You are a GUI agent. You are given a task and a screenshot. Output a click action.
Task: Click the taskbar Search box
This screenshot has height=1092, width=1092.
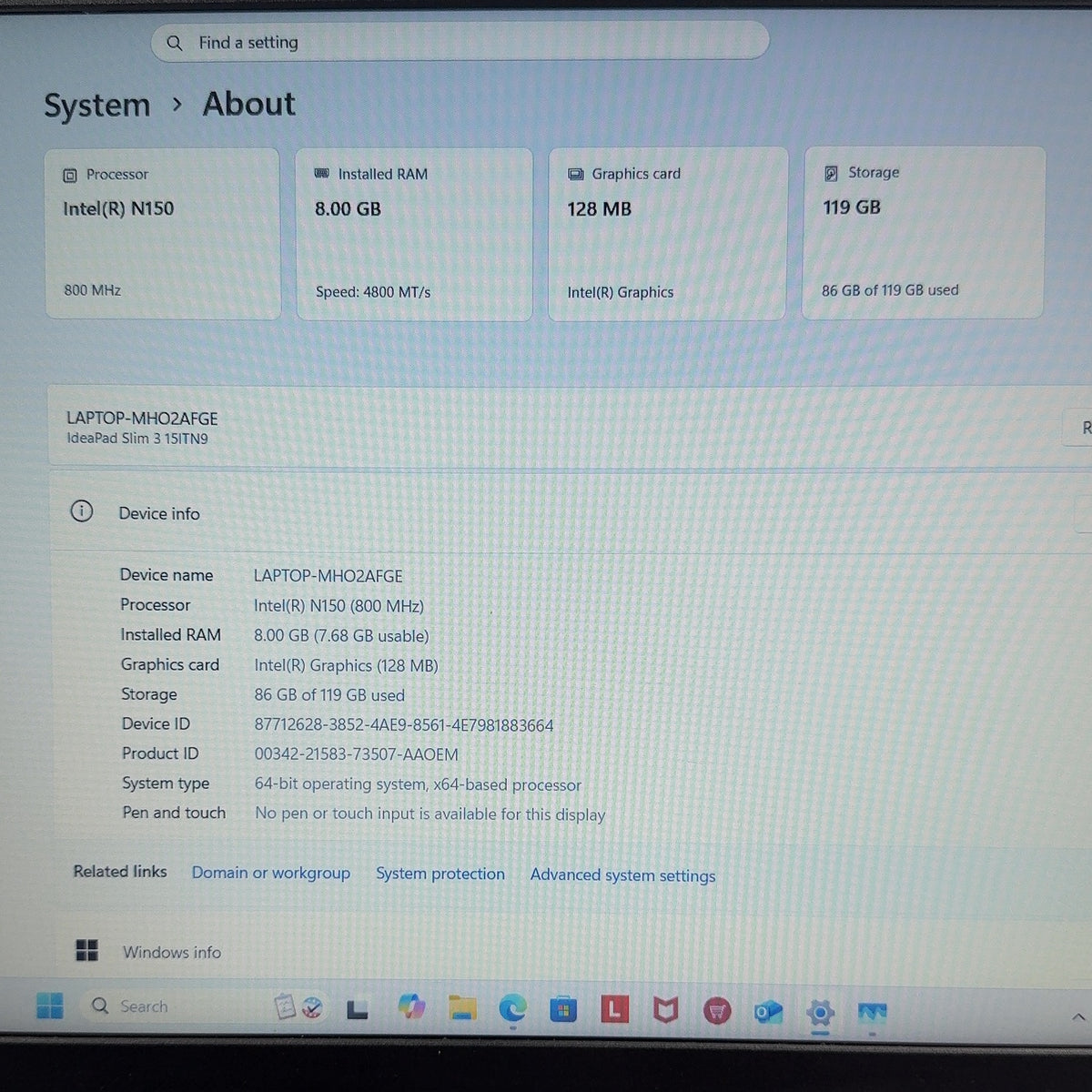pos(173,1006)
